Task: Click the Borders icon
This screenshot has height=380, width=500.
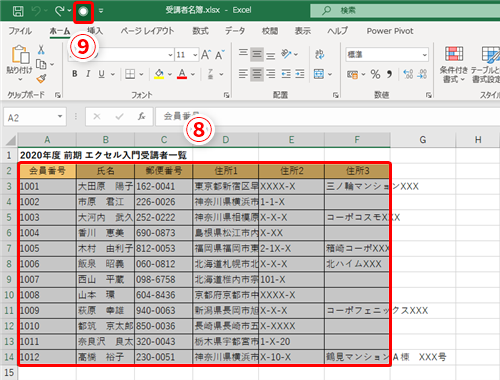Action: [130, 74]
